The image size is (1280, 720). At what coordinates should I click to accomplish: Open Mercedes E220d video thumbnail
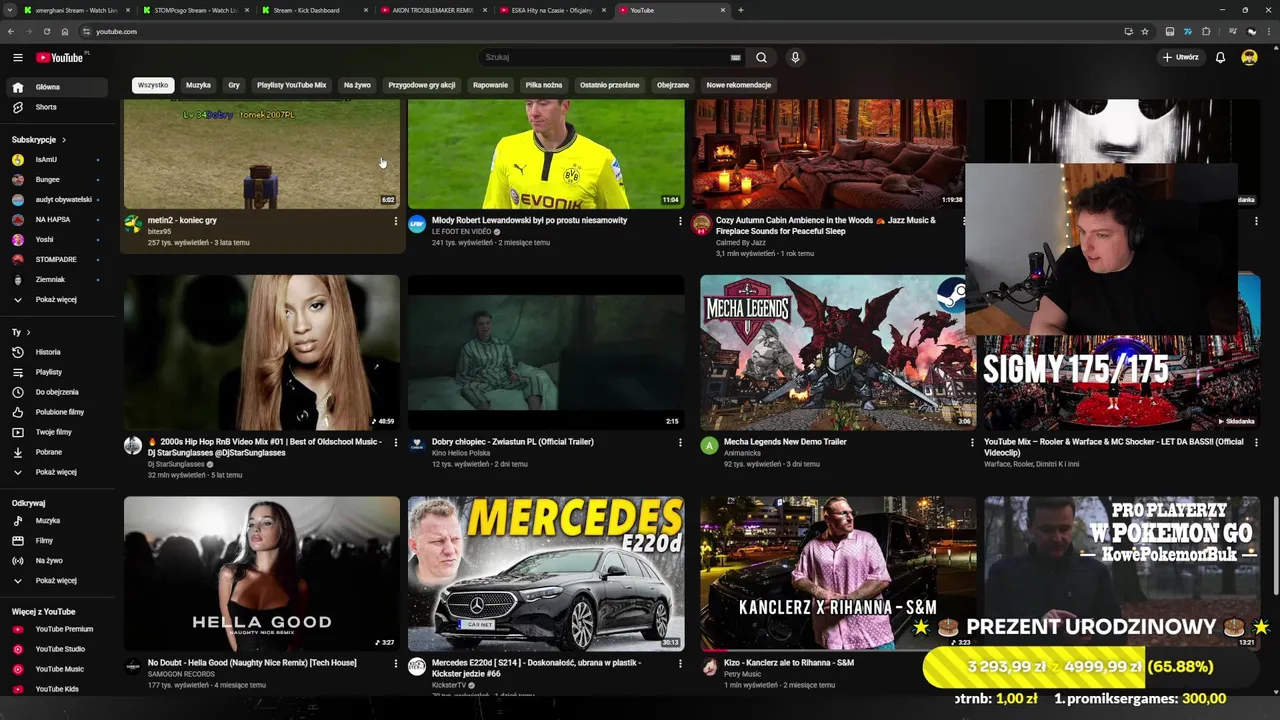pos(546,574)
